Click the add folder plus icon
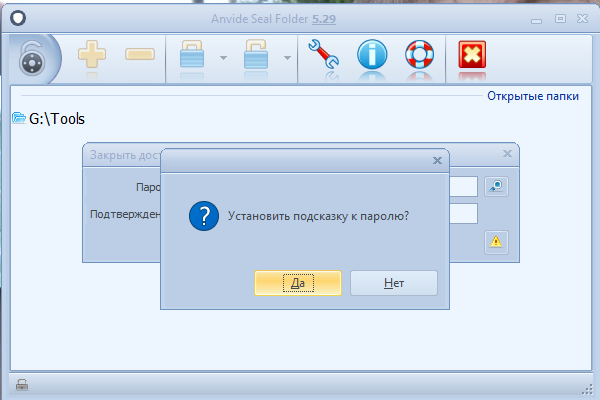Screen dimensions: 600x400 93,56
